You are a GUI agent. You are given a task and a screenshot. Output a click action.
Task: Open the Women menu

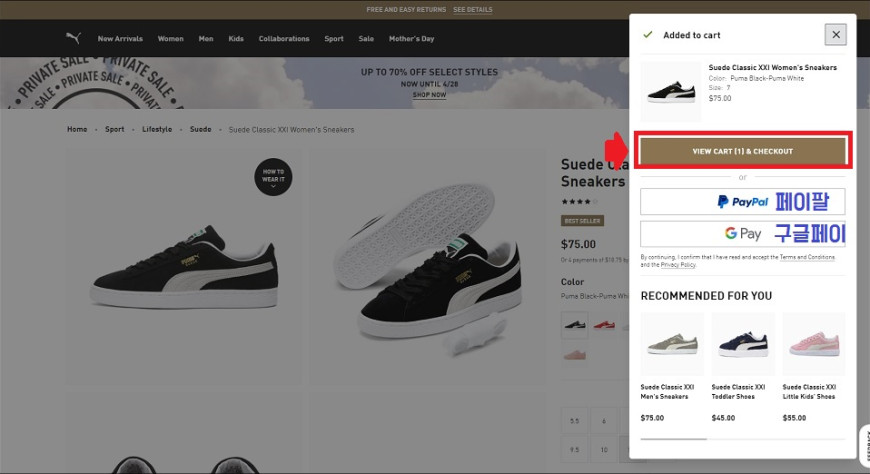coord(170,39)
